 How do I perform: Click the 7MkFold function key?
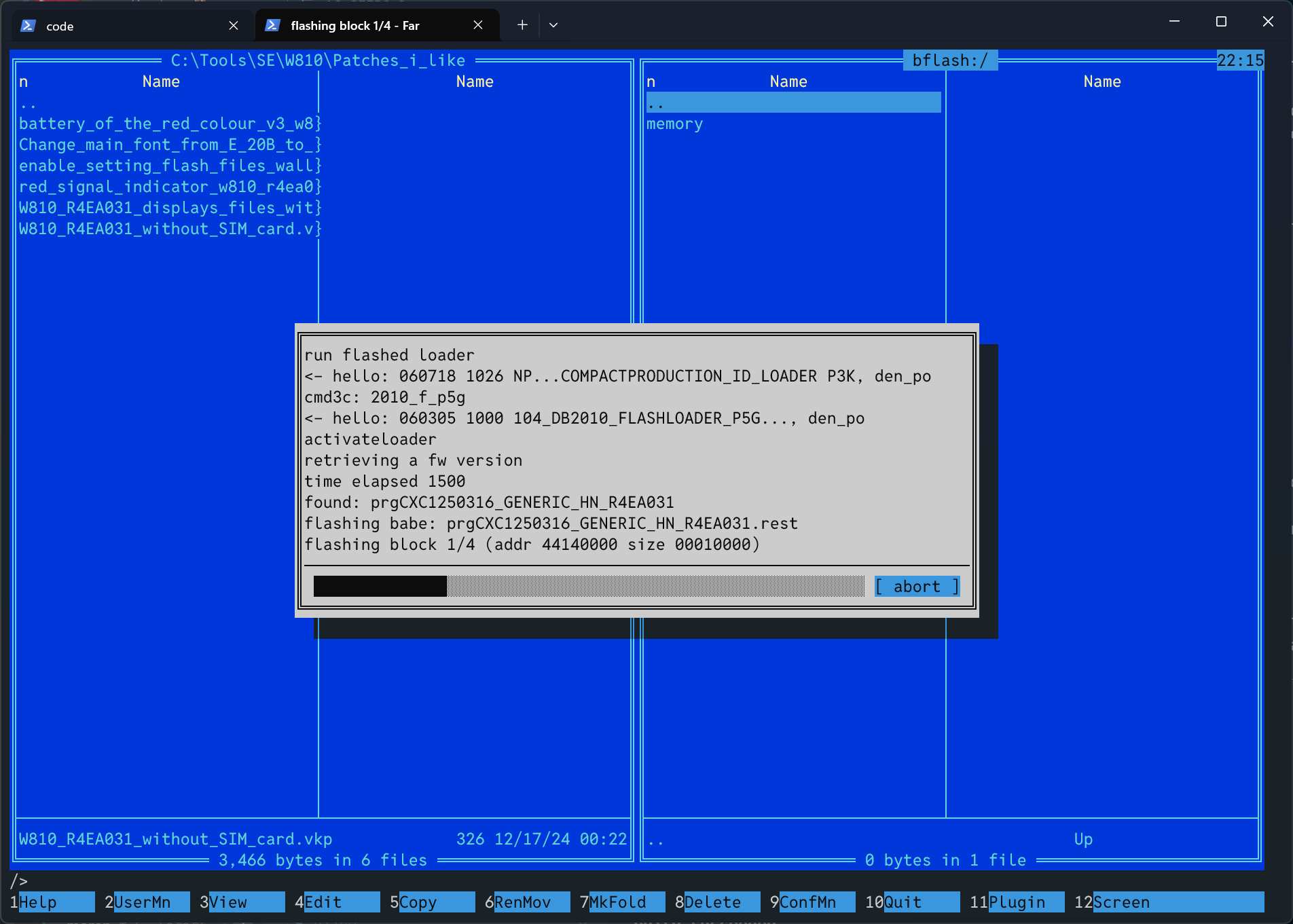[622, 902]
